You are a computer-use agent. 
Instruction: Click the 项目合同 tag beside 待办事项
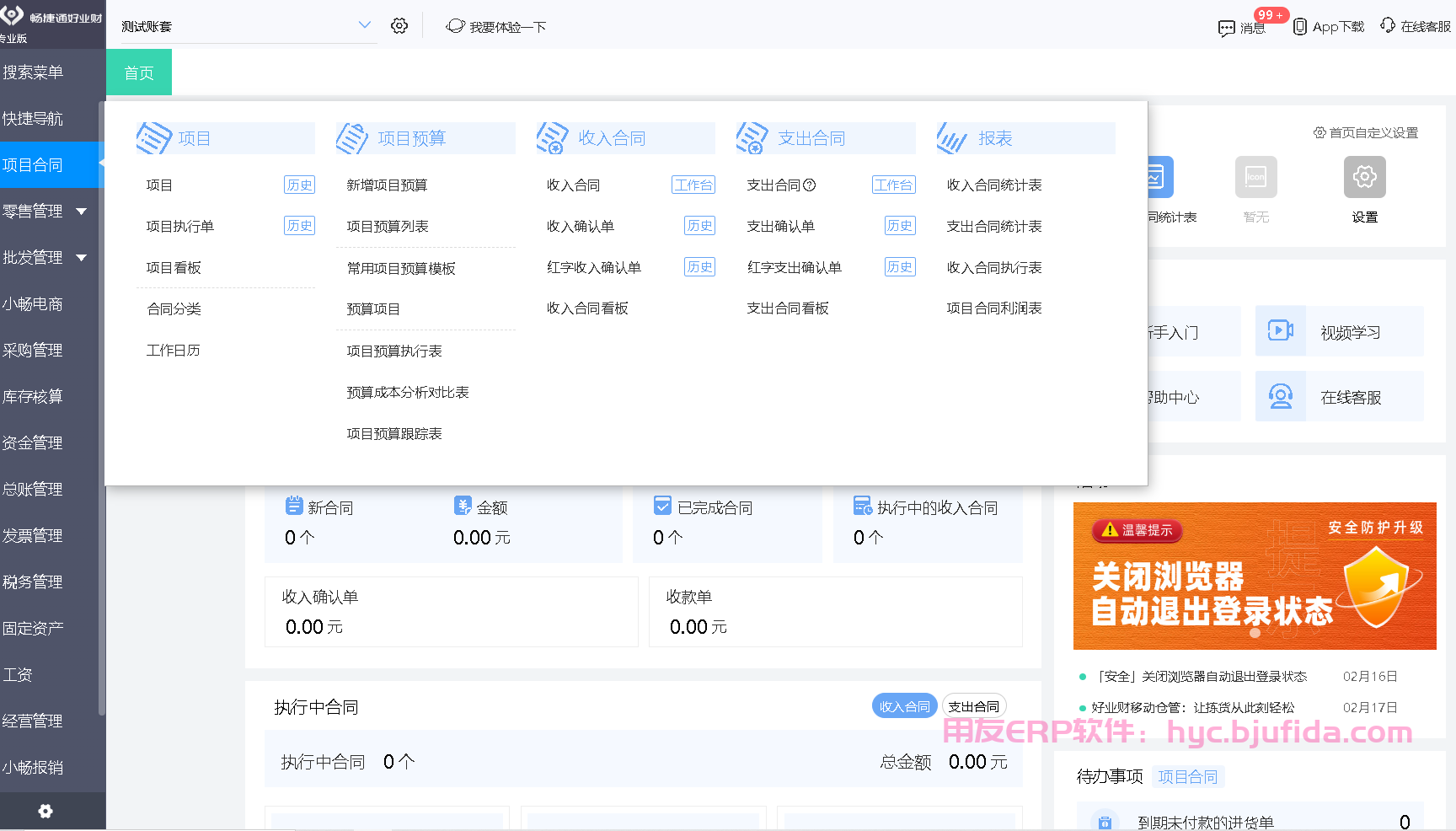(1187, 776)
